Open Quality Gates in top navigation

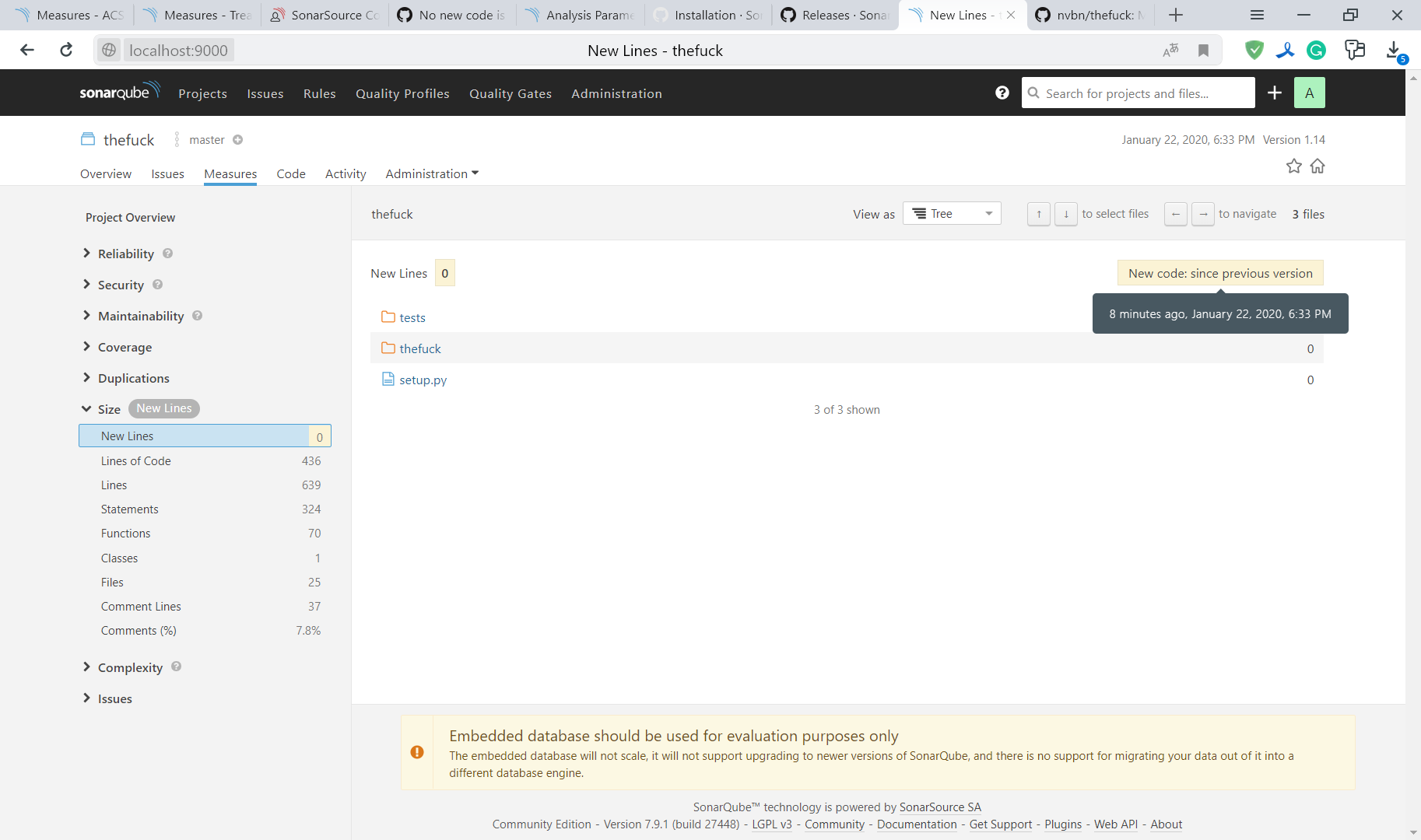pos(511,93)
